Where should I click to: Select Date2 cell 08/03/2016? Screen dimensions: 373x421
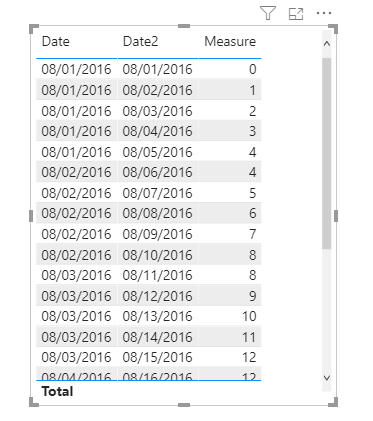157,111
